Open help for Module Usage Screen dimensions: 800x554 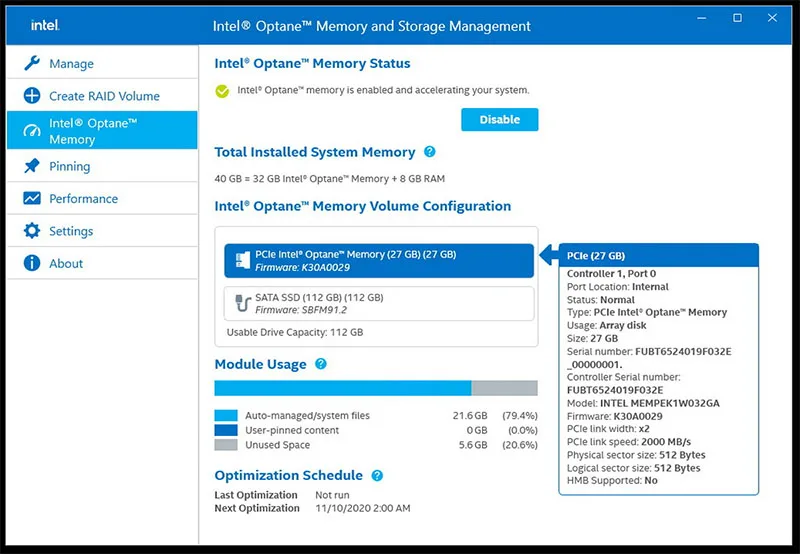[320, 364]
